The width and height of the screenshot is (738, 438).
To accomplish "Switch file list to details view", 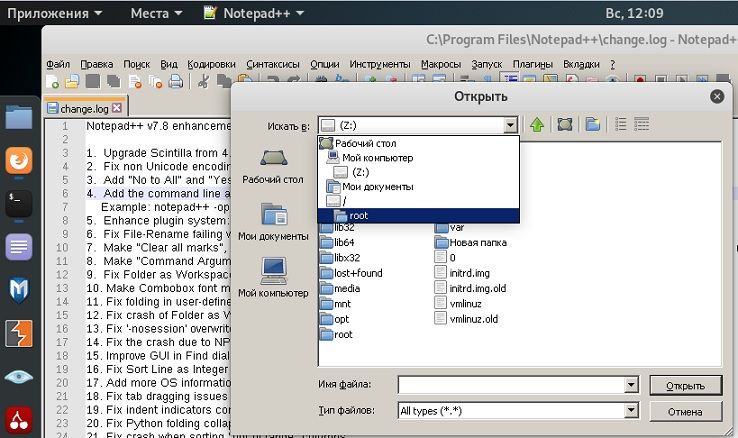I will [642, 124].
